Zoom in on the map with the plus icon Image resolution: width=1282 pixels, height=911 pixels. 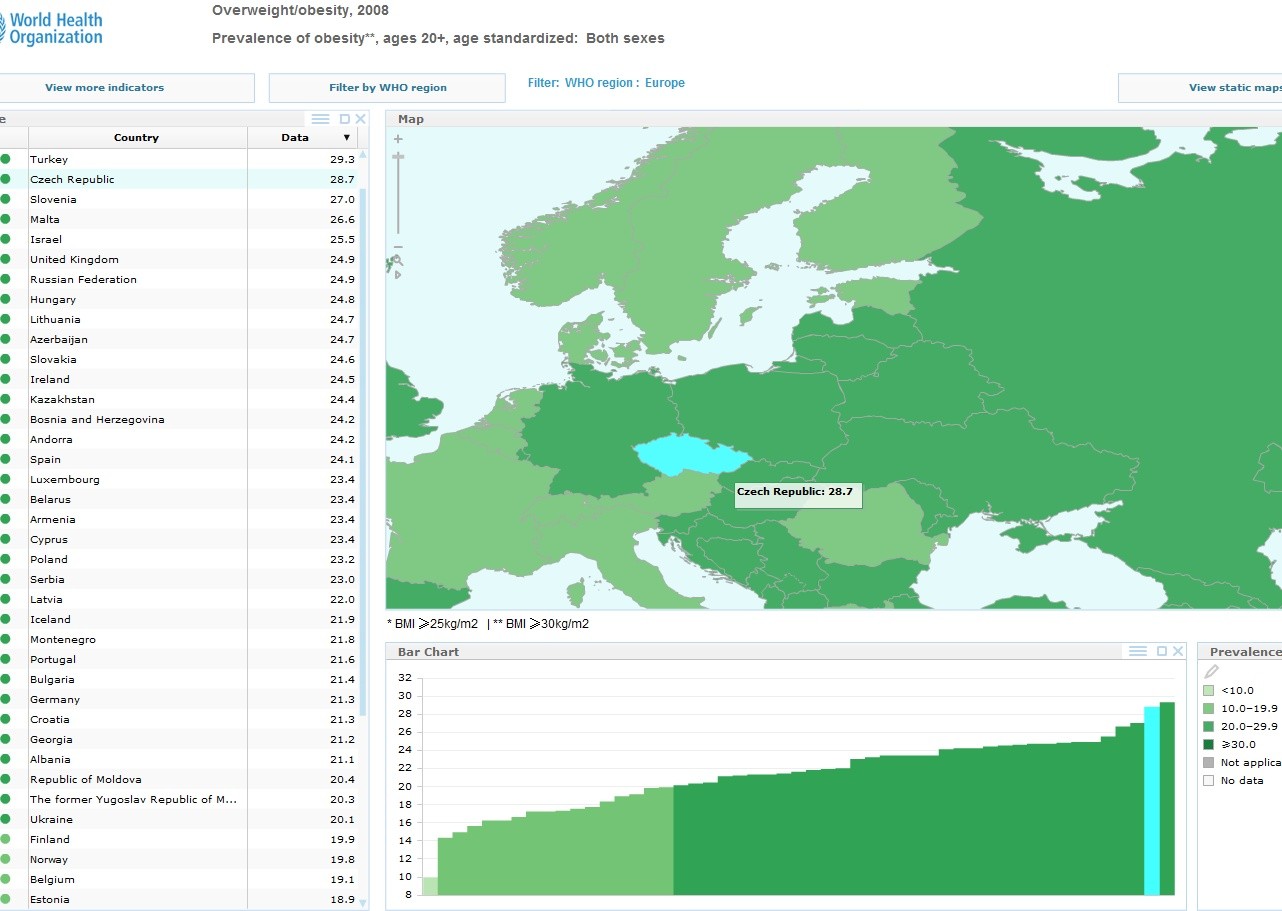398,139
